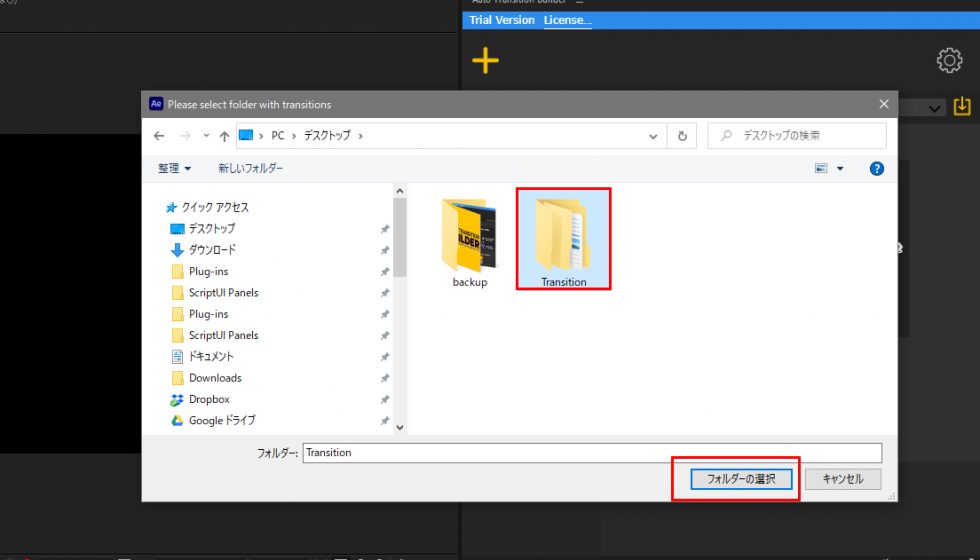Click the yellow plus add-transition icon
This screenshot has height=560, width=980.
tap(485, 61)
